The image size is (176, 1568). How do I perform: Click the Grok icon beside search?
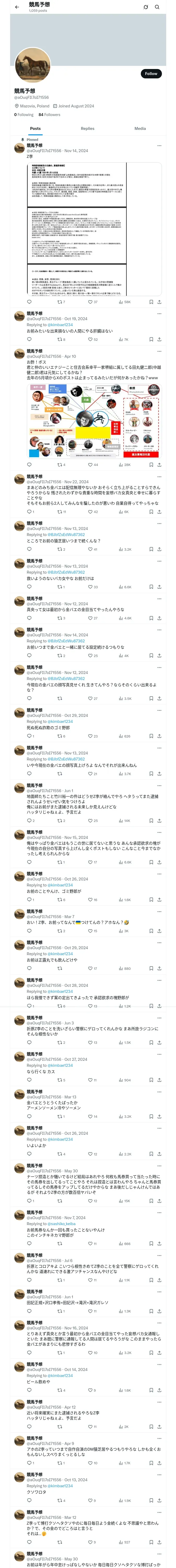coord(146,7)
